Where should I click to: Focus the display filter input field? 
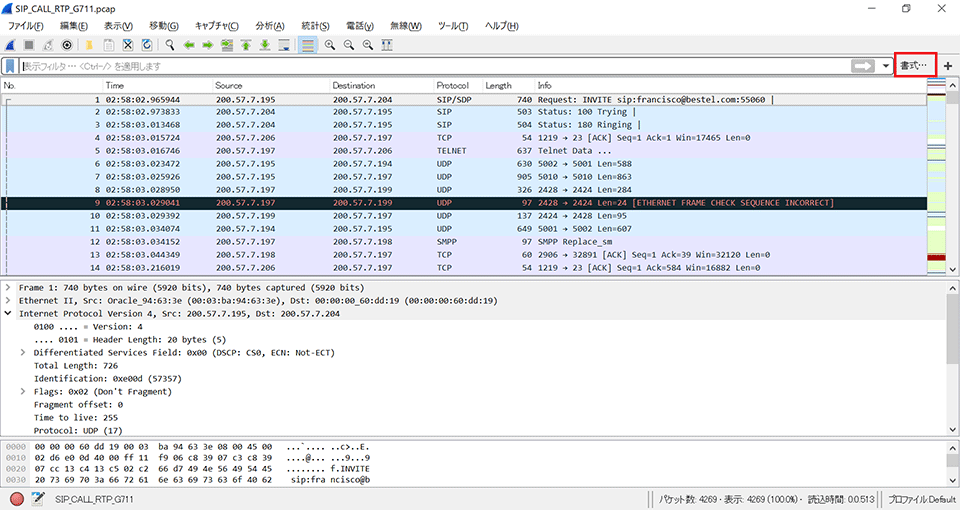tap(435, 66)
